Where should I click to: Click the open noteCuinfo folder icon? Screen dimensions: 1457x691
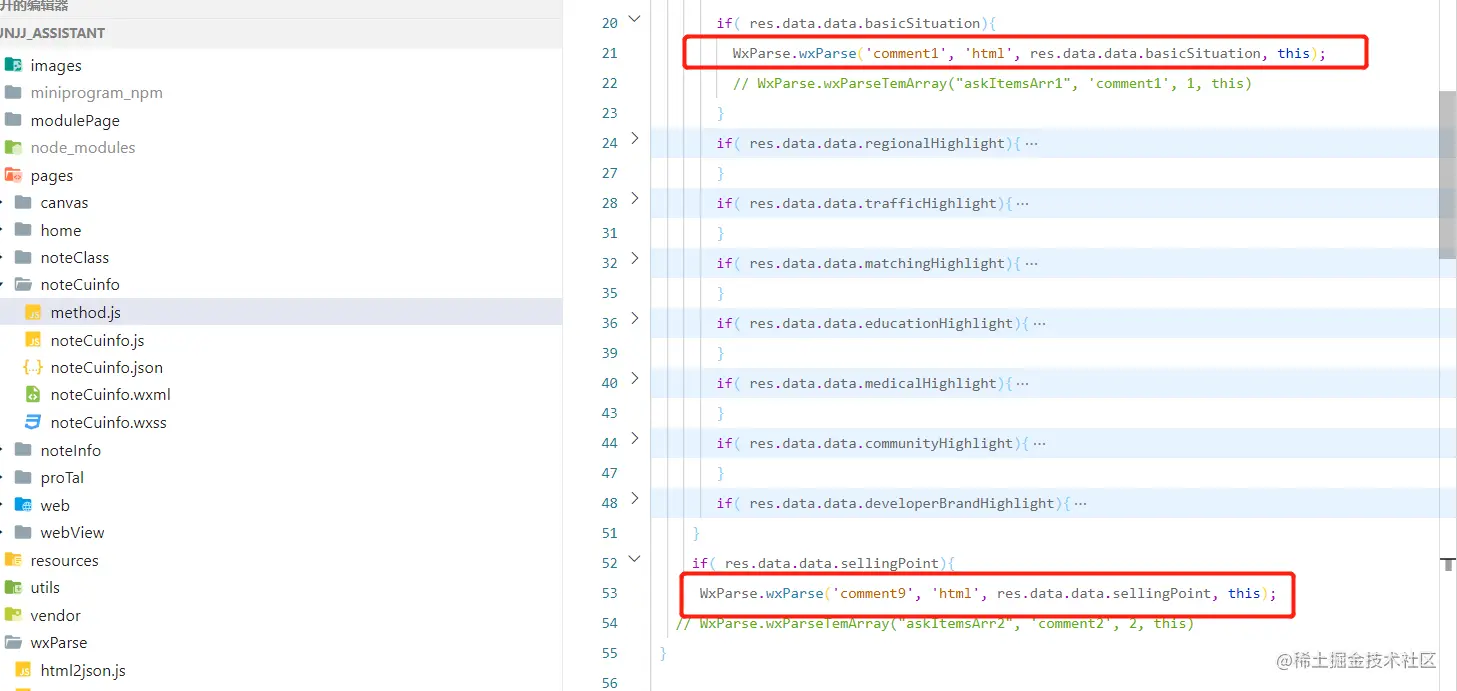click(x=23, y=284)
